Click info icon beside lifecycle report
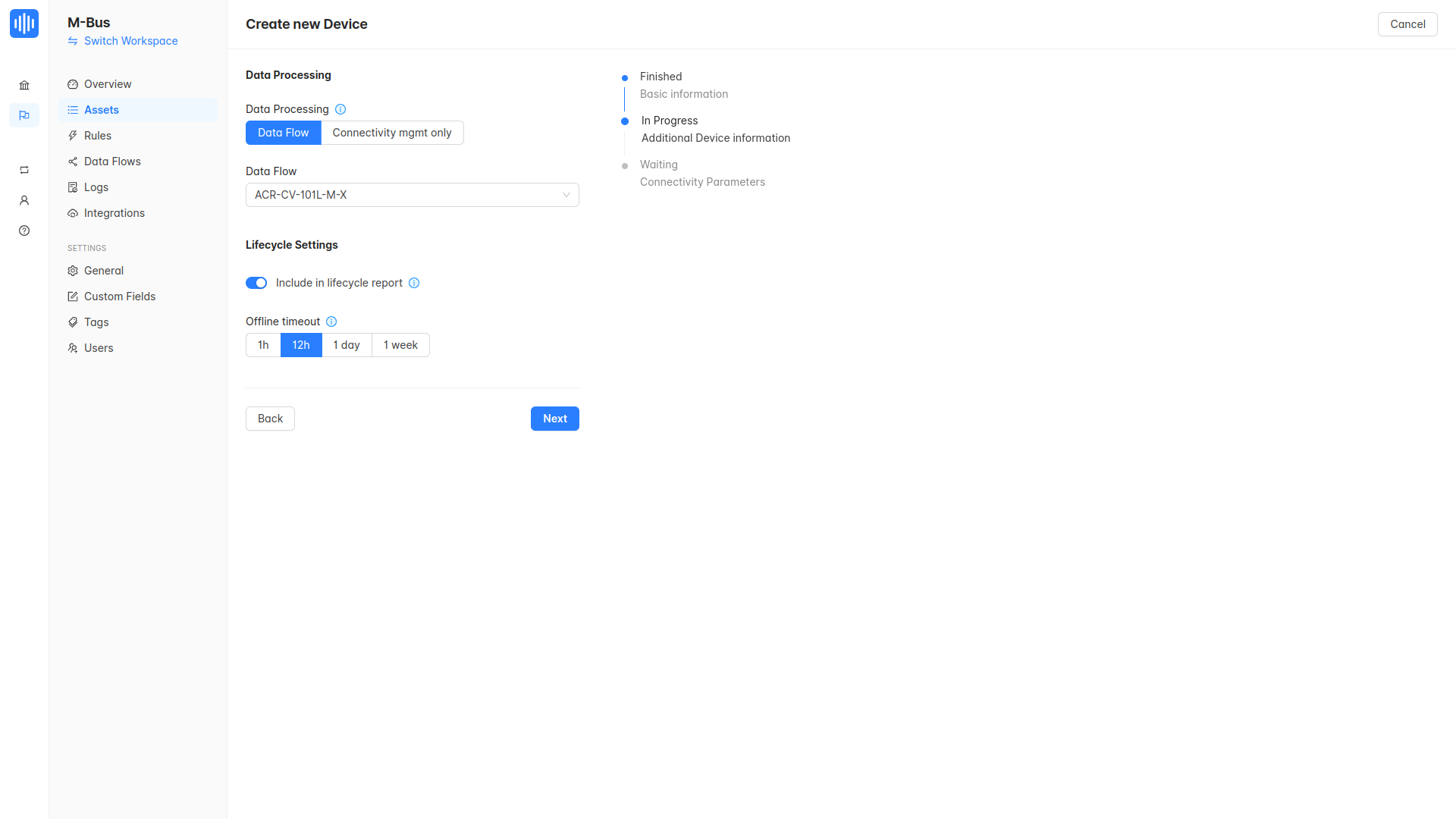1456x819 pixels. [414, 283]
